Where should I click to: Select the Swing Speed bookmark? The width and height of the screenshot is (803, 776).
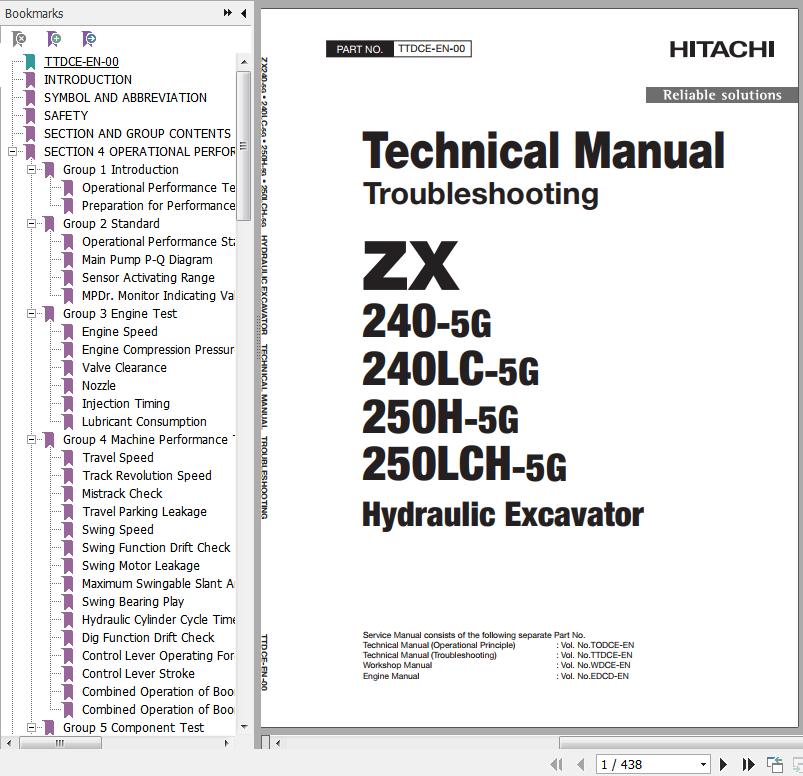tap(117, 530)
